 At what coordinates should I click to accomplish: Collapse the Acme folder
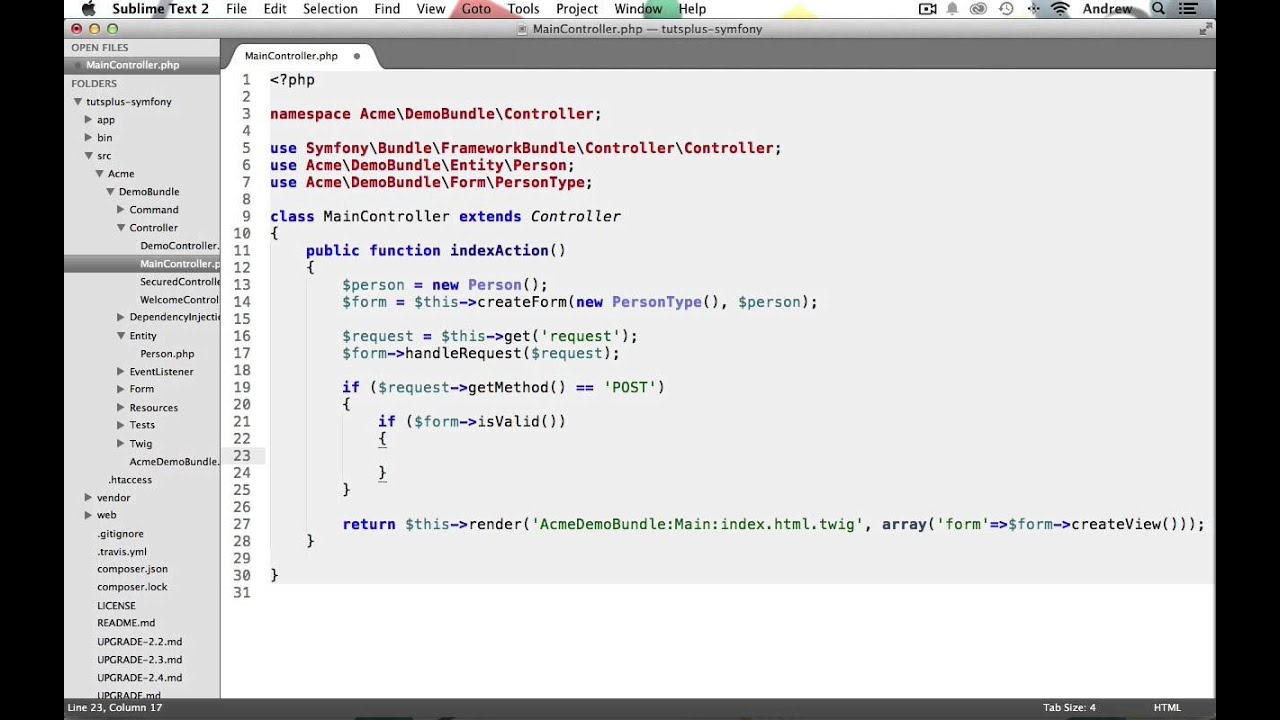click(x=99, y=174)
